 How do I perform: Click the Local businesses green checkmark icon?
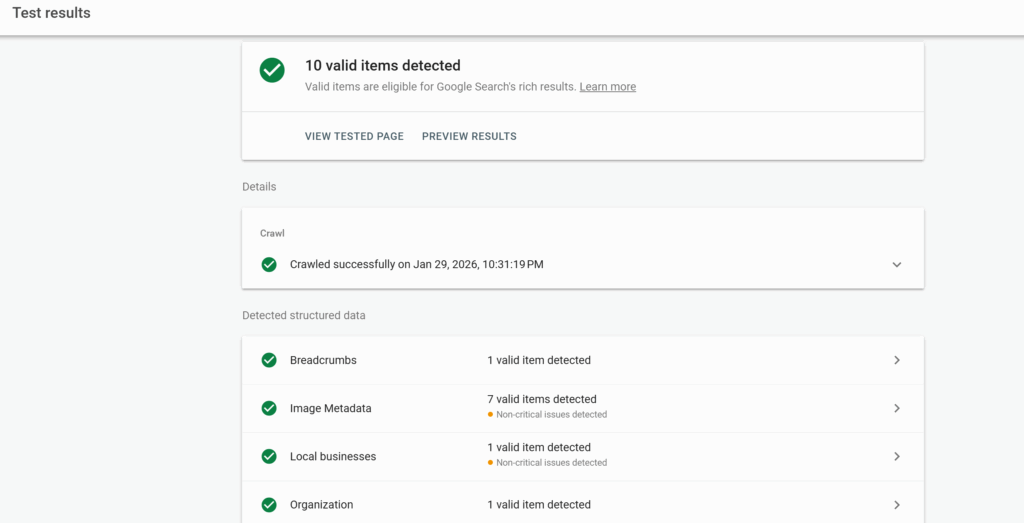pyautogui.click(x=269, y=456)
